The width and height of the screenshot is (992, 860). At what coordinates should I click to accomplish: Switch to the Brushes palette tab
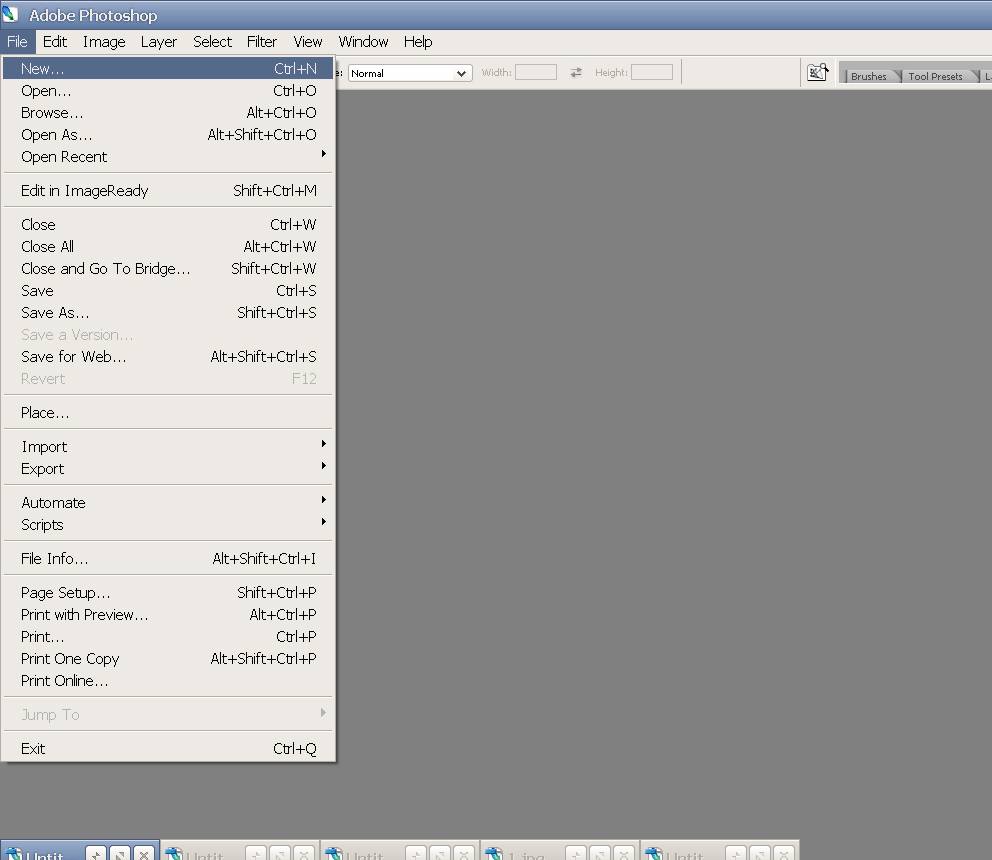(x=869, y=76)
